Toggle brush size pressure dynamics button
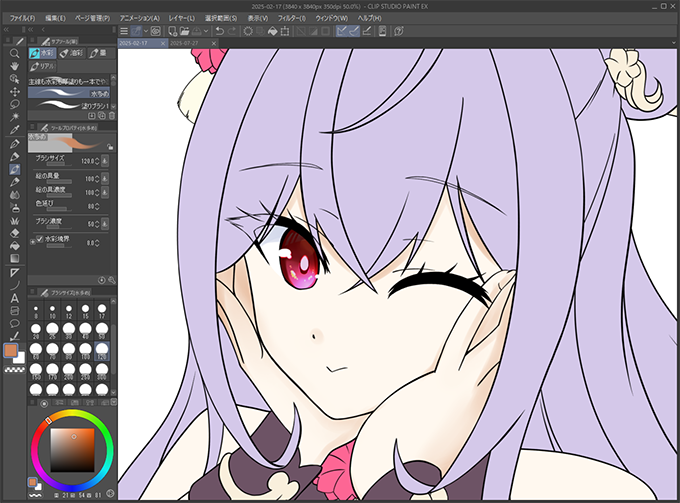Image resolution: width=680 pixels, height=503 pixels. tap(105, 161)
